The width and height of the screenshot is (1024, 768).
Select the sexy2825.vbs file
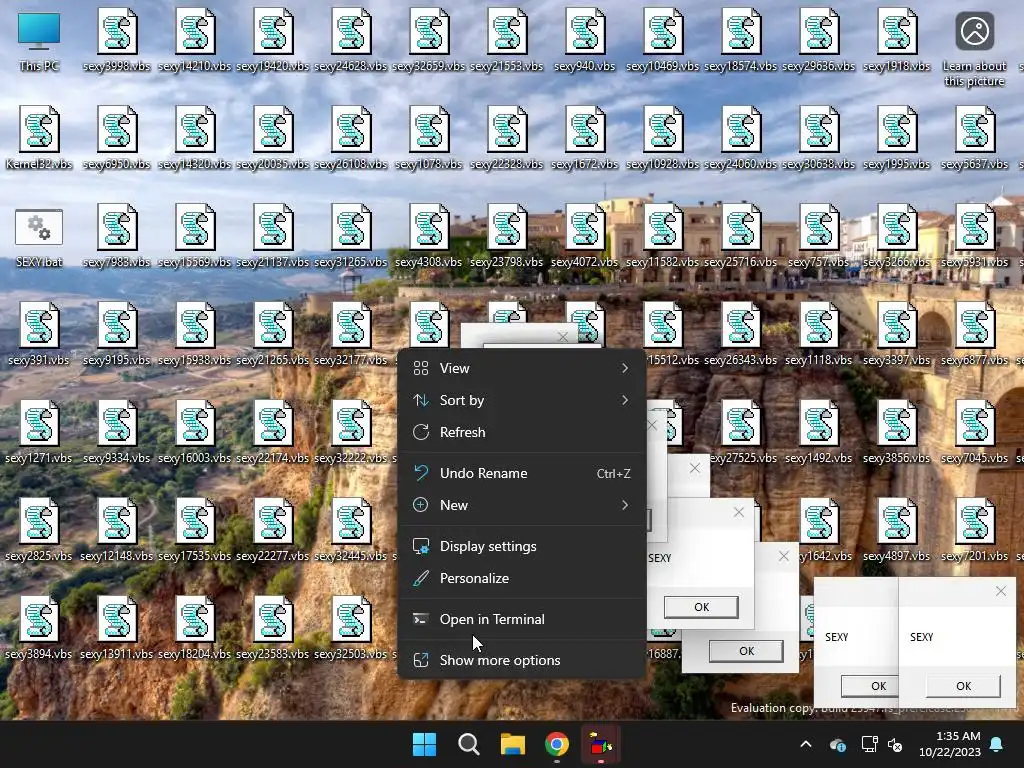coord(39,530)
